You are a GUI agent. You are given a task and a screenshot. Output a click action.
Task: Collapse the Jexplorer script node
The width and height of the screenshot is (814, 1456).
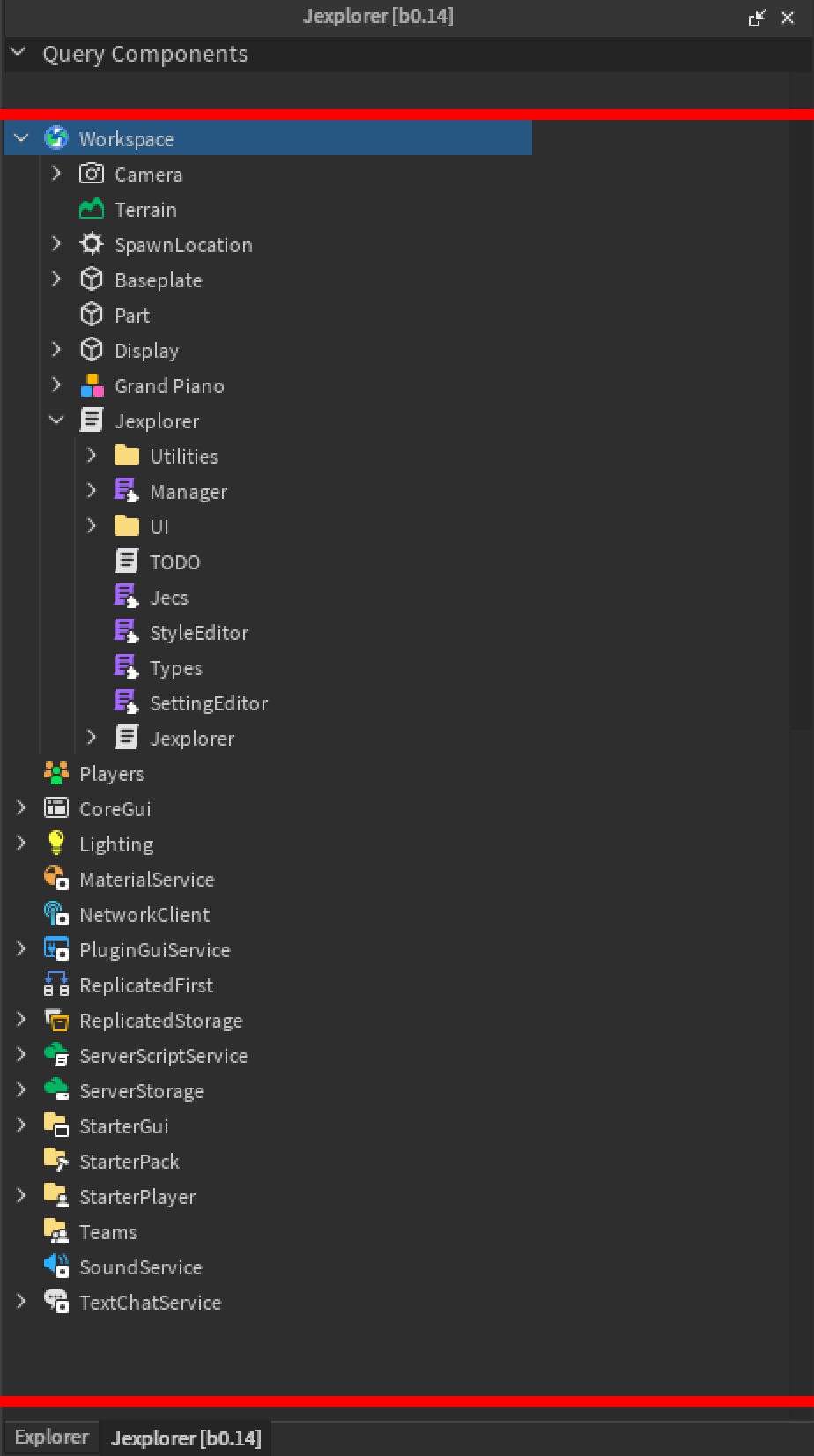point(56,420)
